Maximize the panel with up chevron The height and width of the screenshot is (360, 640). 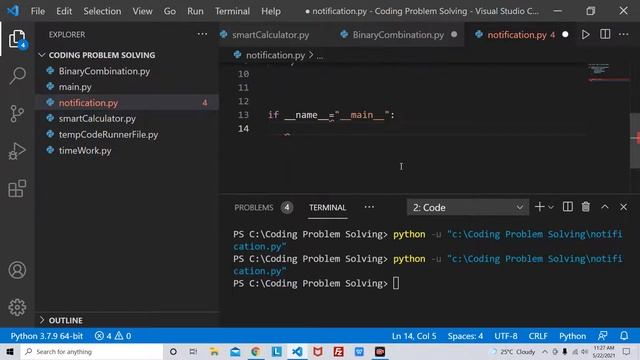604,207
